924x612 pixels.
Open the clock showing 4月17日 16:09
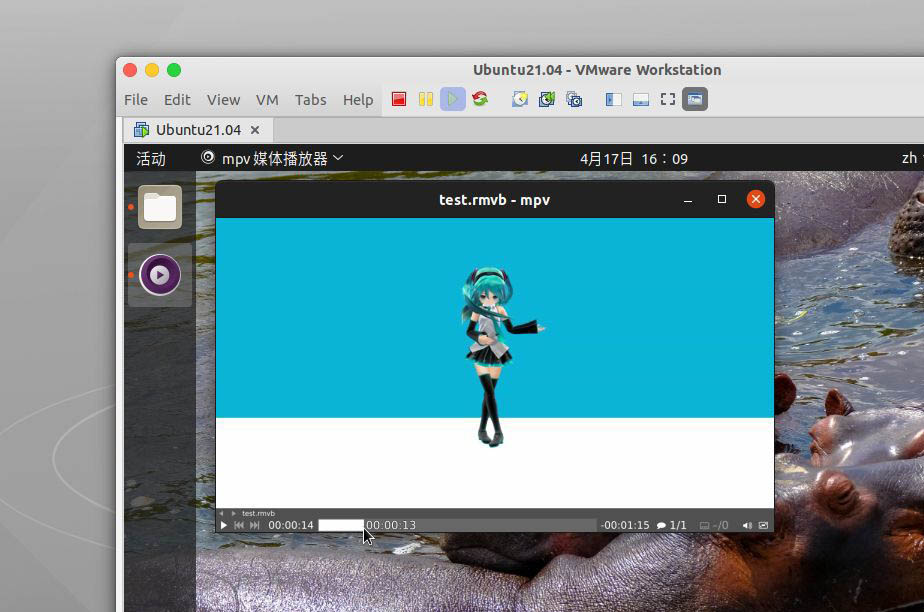[634, 158]
